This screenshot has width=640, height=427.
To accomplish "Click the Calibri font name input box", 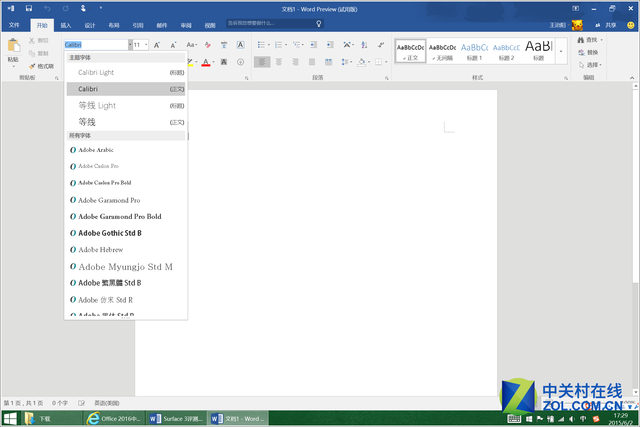I will (96, 45).
